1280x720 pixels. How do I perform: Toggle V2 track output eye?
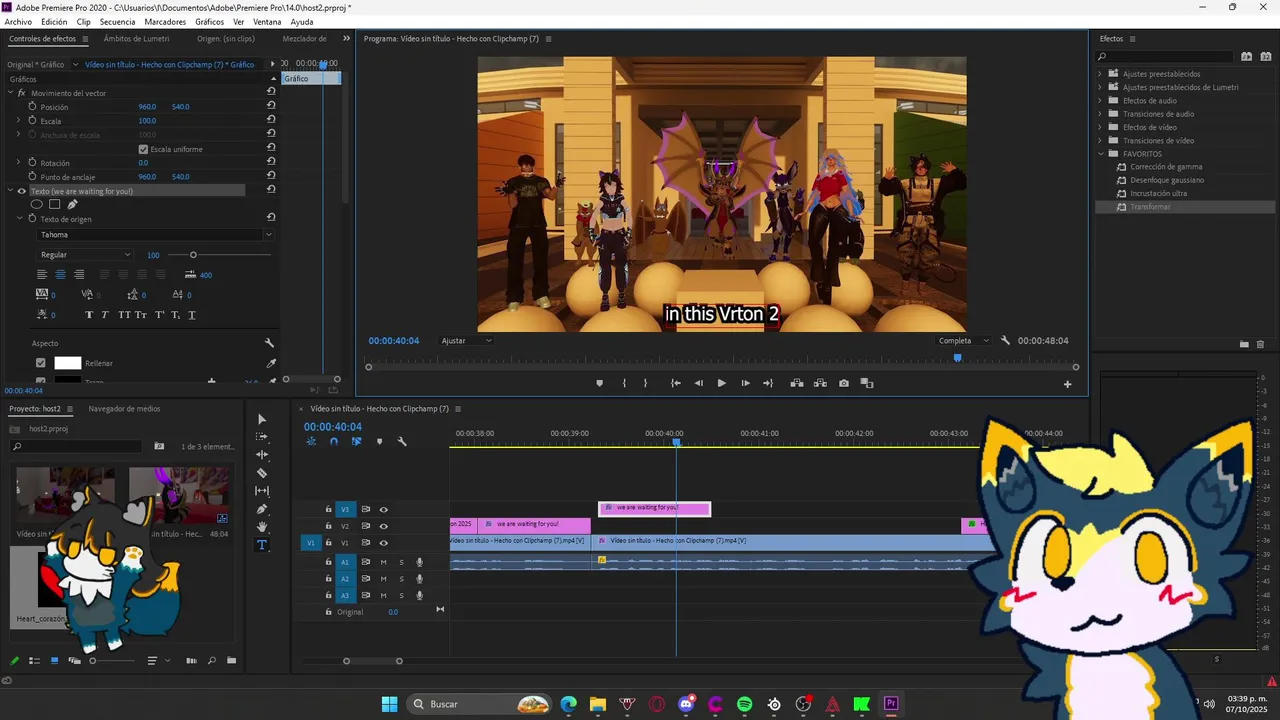pyautogui.click(x=383, y=526)
